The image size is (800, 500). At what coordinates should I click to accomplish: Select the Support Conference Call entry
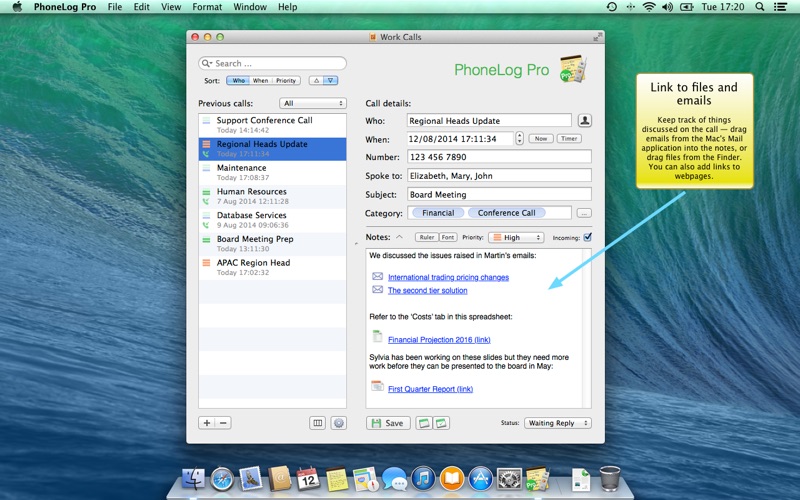(272, 124)
